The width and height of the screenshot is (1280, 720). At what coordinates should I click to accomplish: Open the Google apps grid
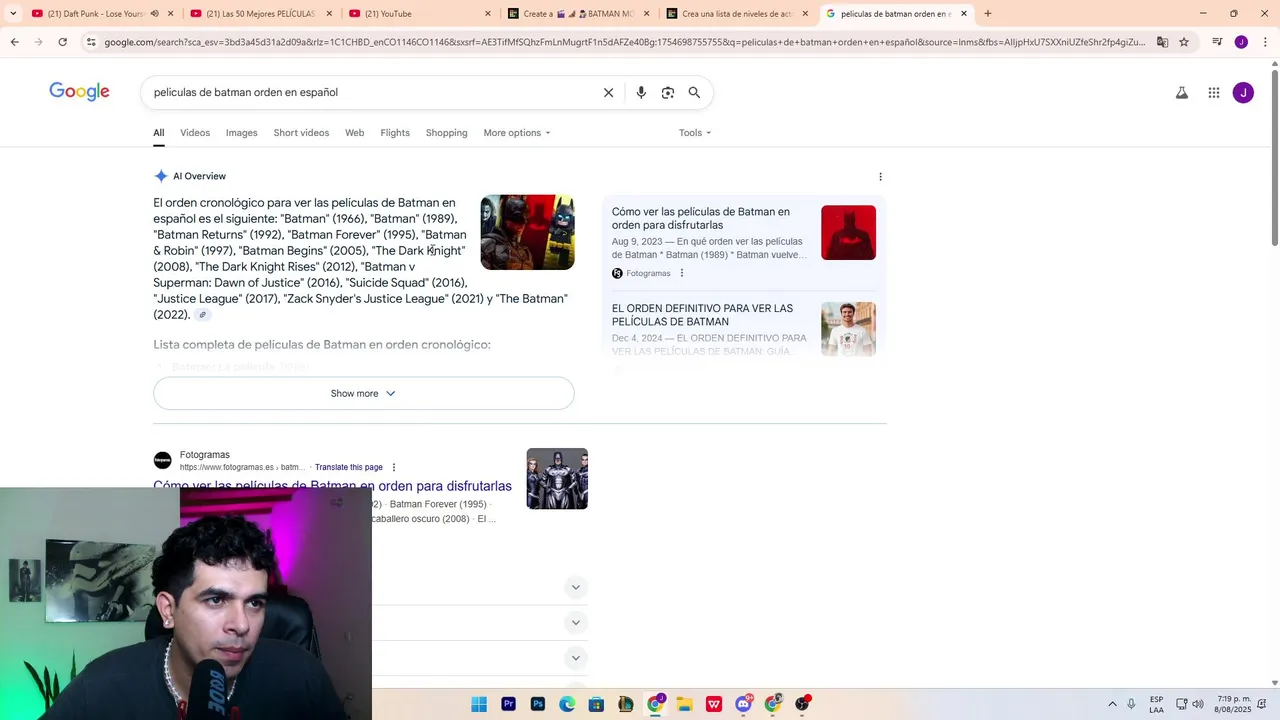point(1214,93)
